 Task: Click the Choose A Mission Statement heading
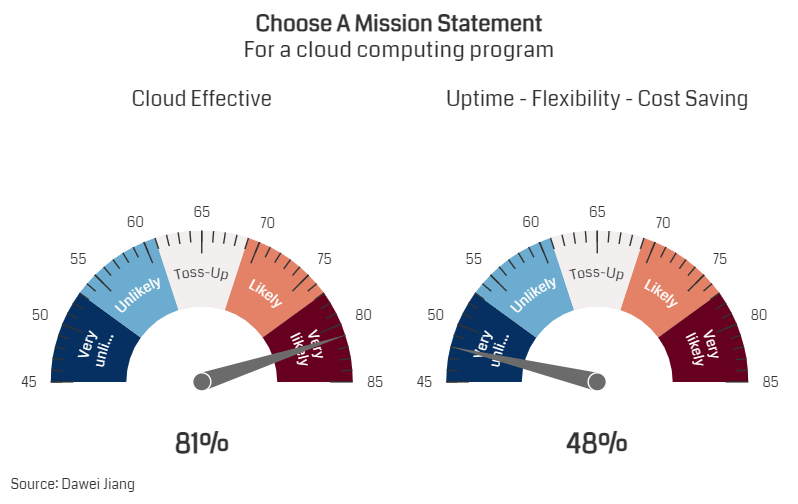(x=399, y=22)
